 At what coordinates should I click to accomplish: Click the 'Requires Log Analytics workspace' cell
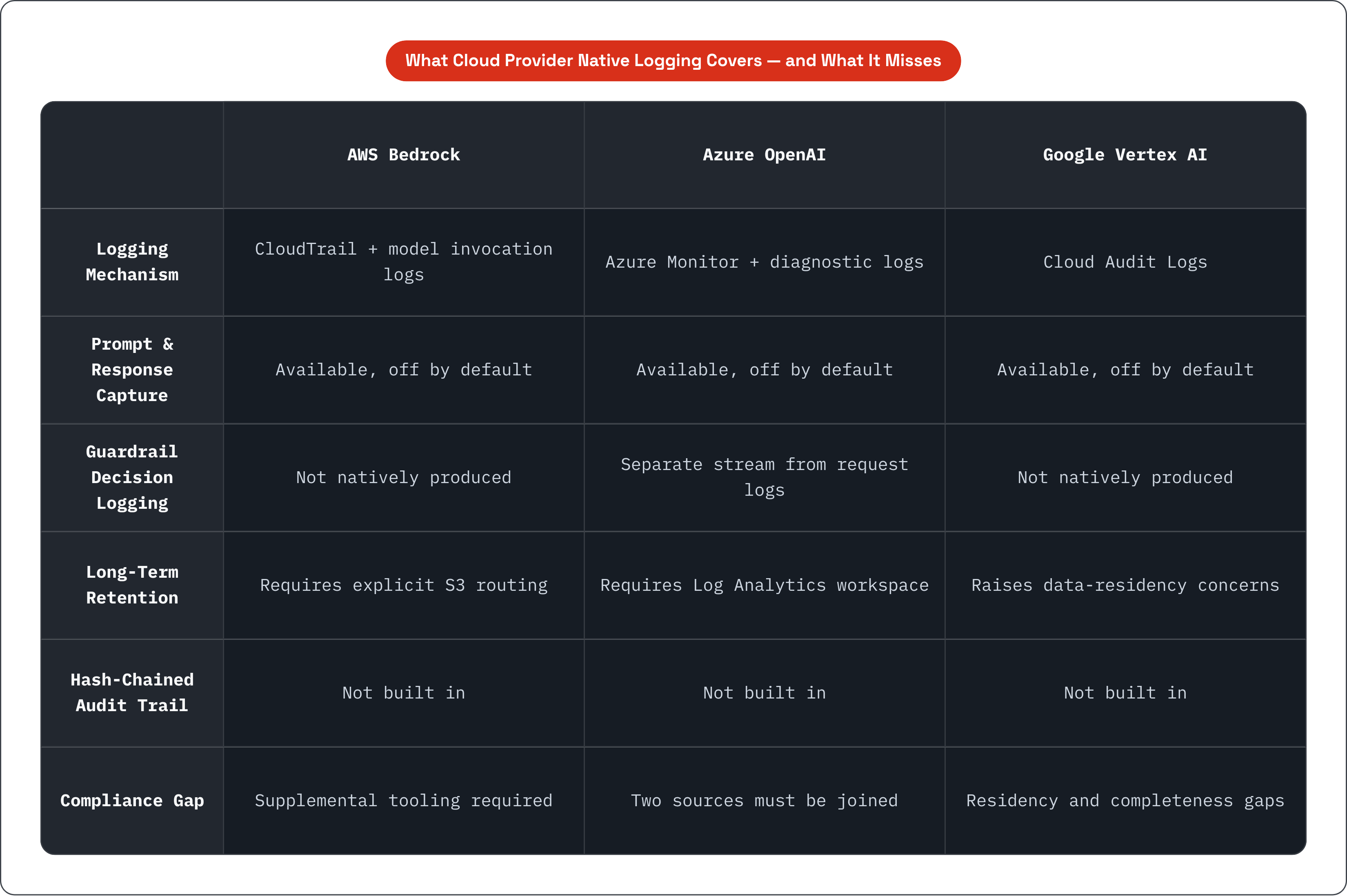765,585
